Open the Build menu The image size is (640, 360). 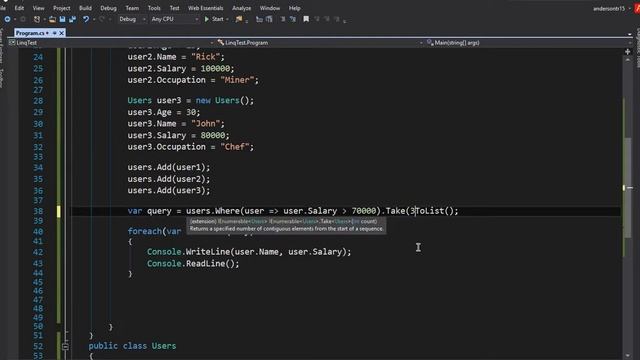pyautogui.click(x=85, y=8)
